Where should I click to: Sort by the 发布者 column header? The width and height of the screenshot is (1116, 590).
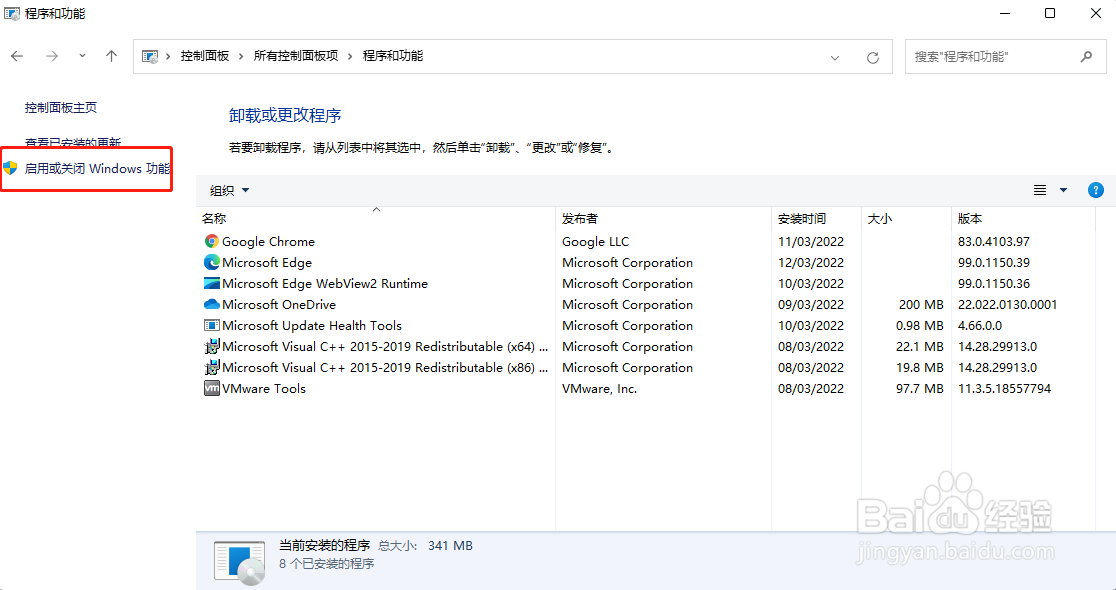(663, 219)
